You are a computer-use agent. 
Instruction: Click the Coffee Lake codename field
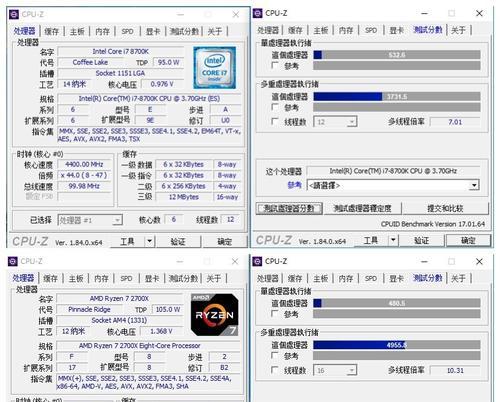click(x=90, y=62)
